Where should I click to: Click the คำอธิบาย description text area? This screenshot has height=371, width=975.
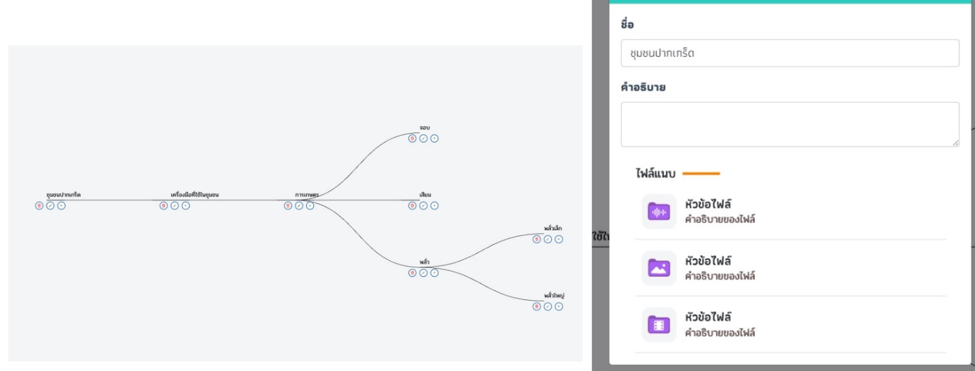click(x=790, y=124)
